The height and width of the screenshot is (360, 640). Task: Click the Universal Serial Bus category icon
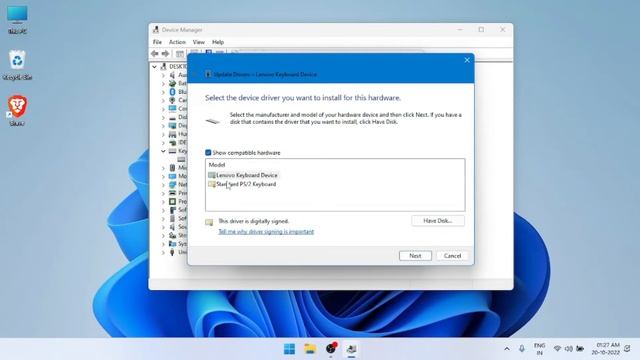coord(172,252)
